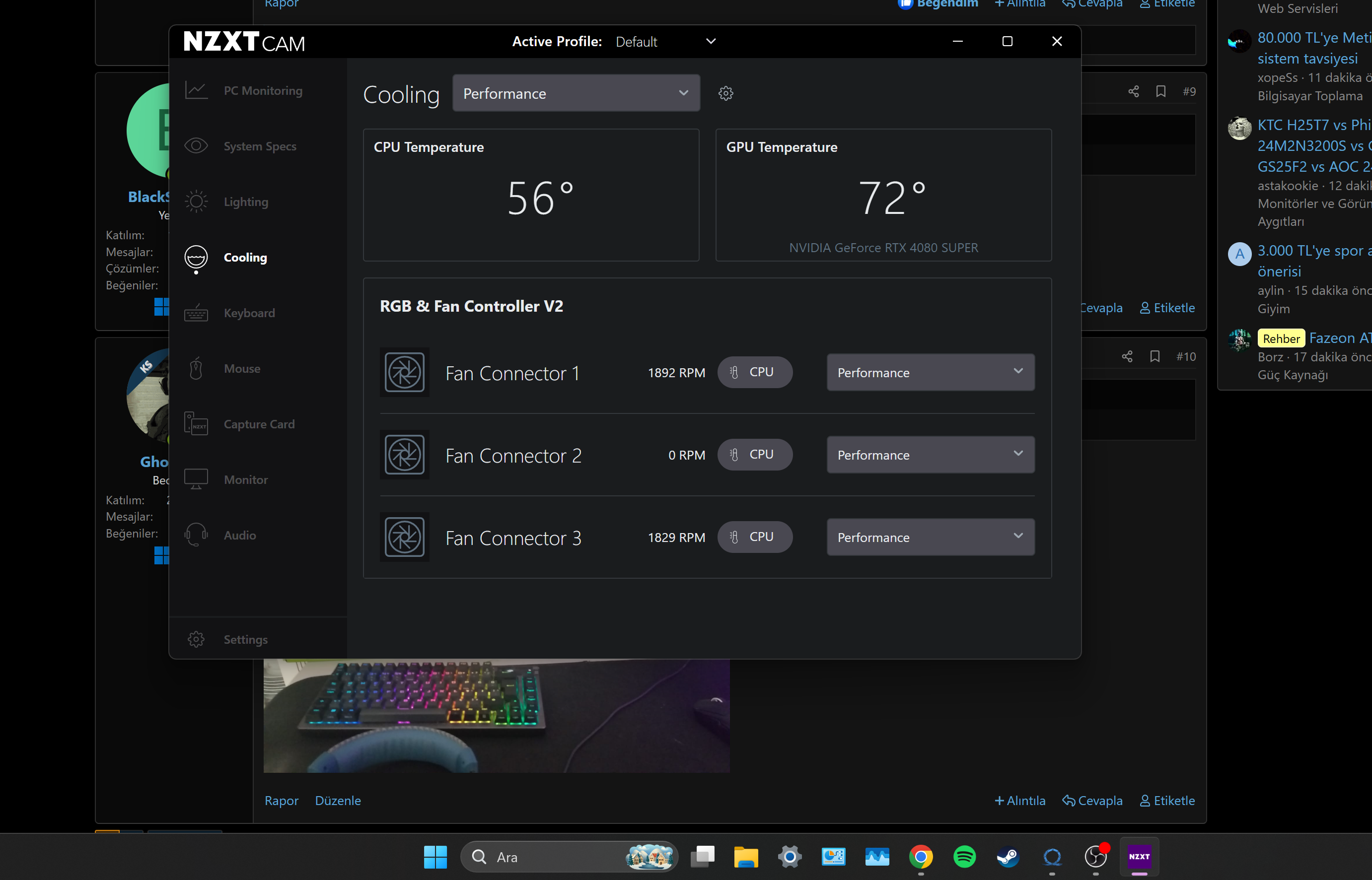Click the Monitor sidebar icon
The height and width of the screenshot is (880, 1372).
(196, 479)
